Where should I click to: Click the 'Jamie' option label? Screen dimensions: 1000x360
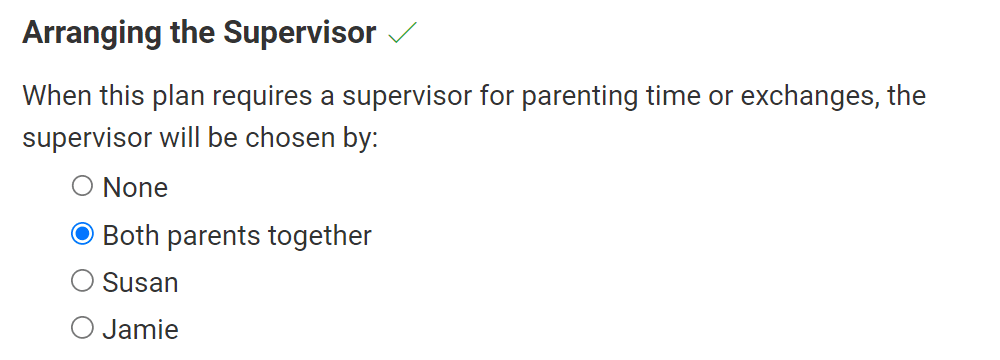140,329
